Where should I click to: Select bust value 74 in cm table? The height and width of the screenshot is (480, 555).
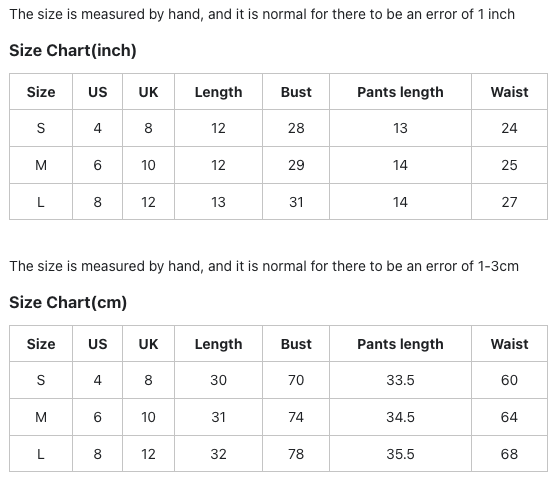(296, 417)
